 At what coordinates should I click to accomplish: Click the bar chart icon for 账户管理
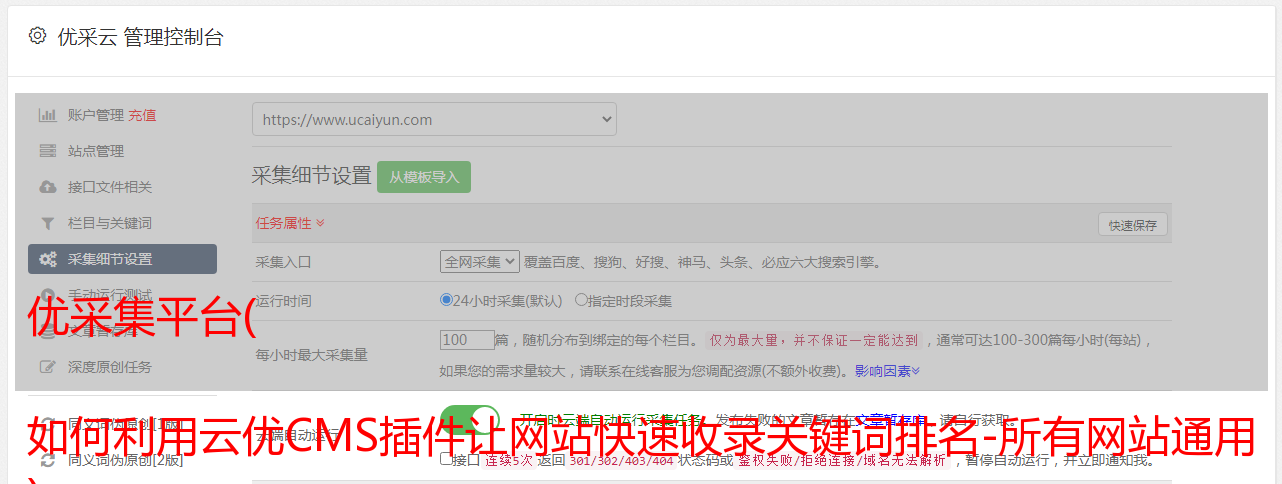click(47, 115)
